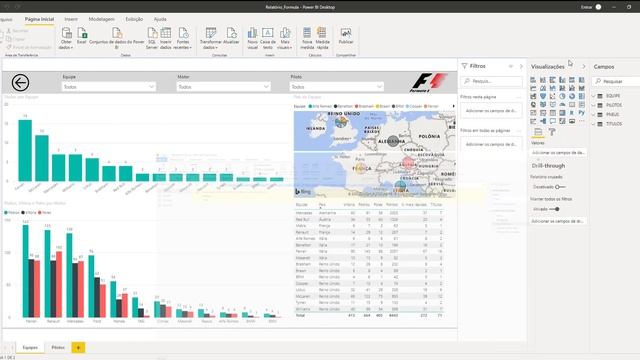Open the Piloto slicer dropdown

click(337, 87)
